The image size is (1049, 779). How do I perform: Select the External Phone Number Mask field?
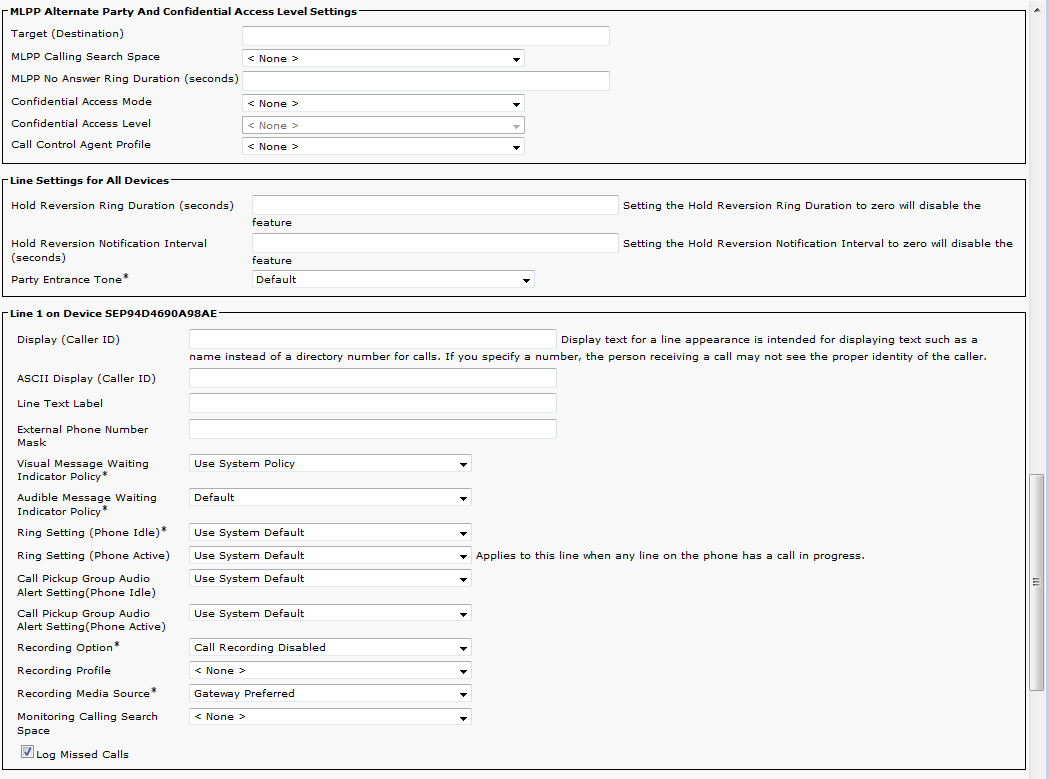[x=372, y=429]
